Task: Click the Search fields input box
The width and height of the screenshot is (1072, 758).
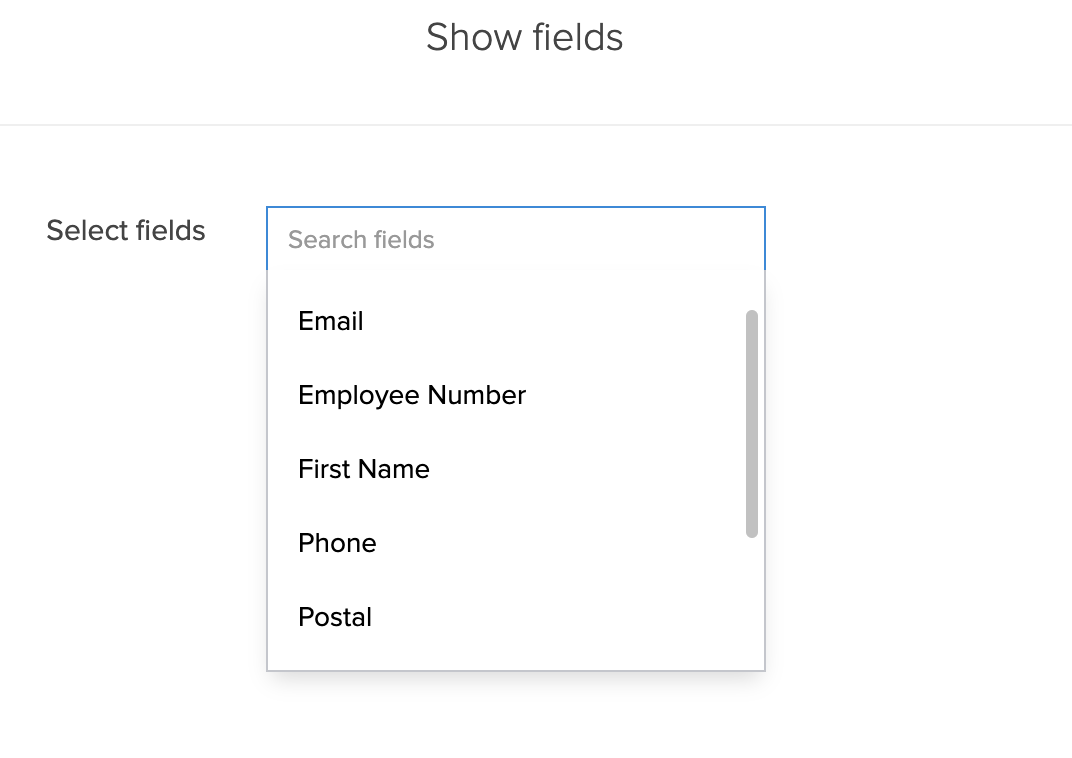Action: coord(515,239)
